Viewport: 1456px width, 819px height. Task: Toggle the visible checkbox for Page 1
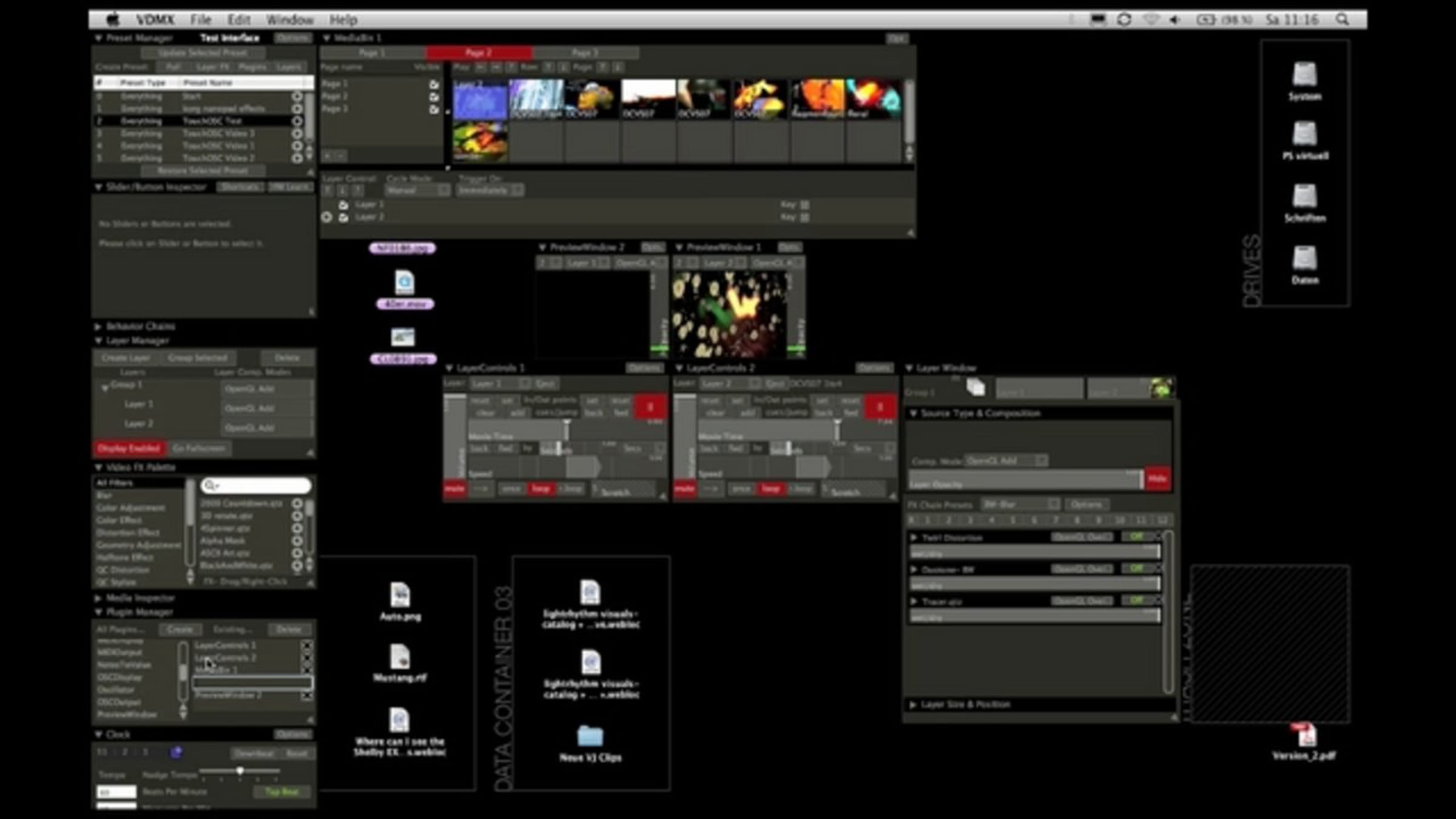434,84
